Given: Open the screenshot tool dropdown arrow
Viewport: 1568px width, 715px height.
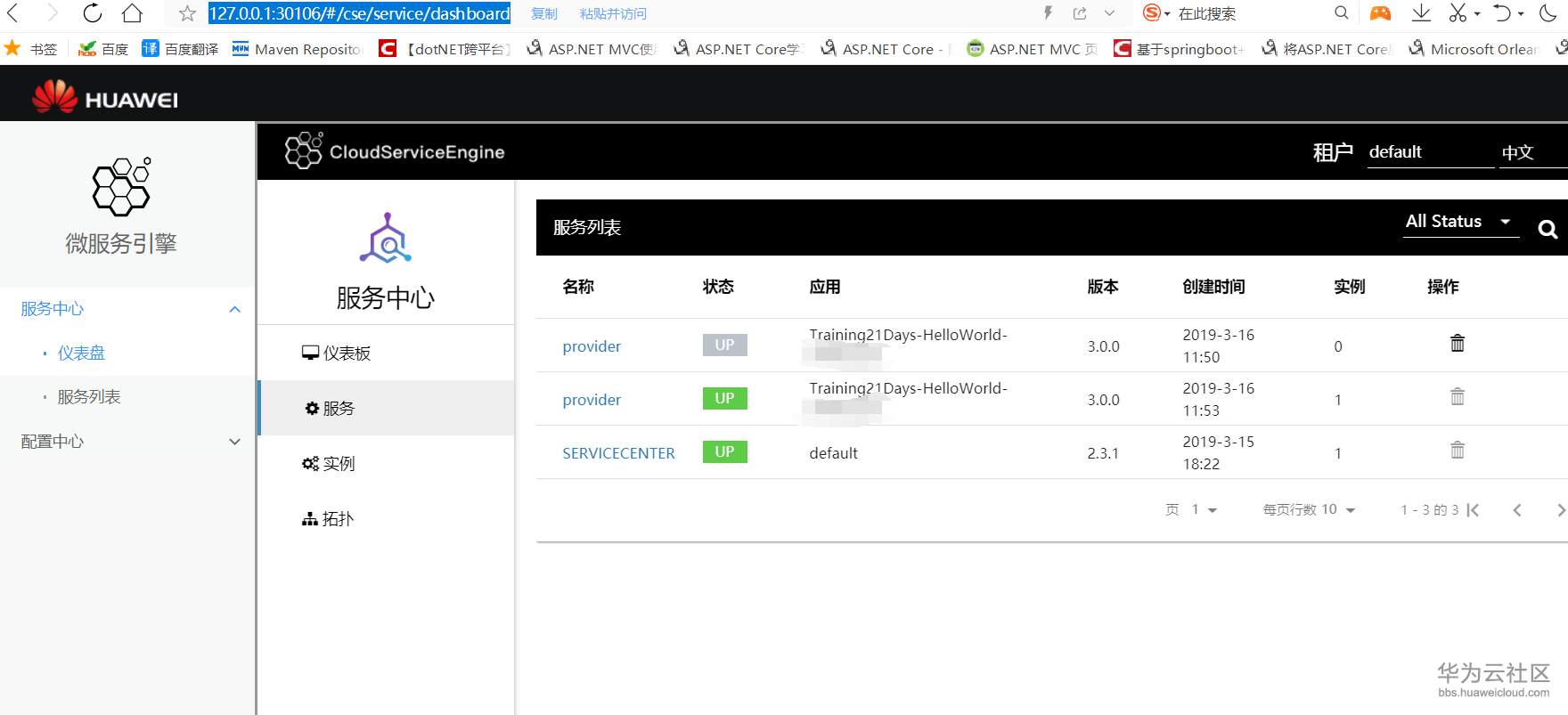Looking at the screenshot, I should point(1477,14).
